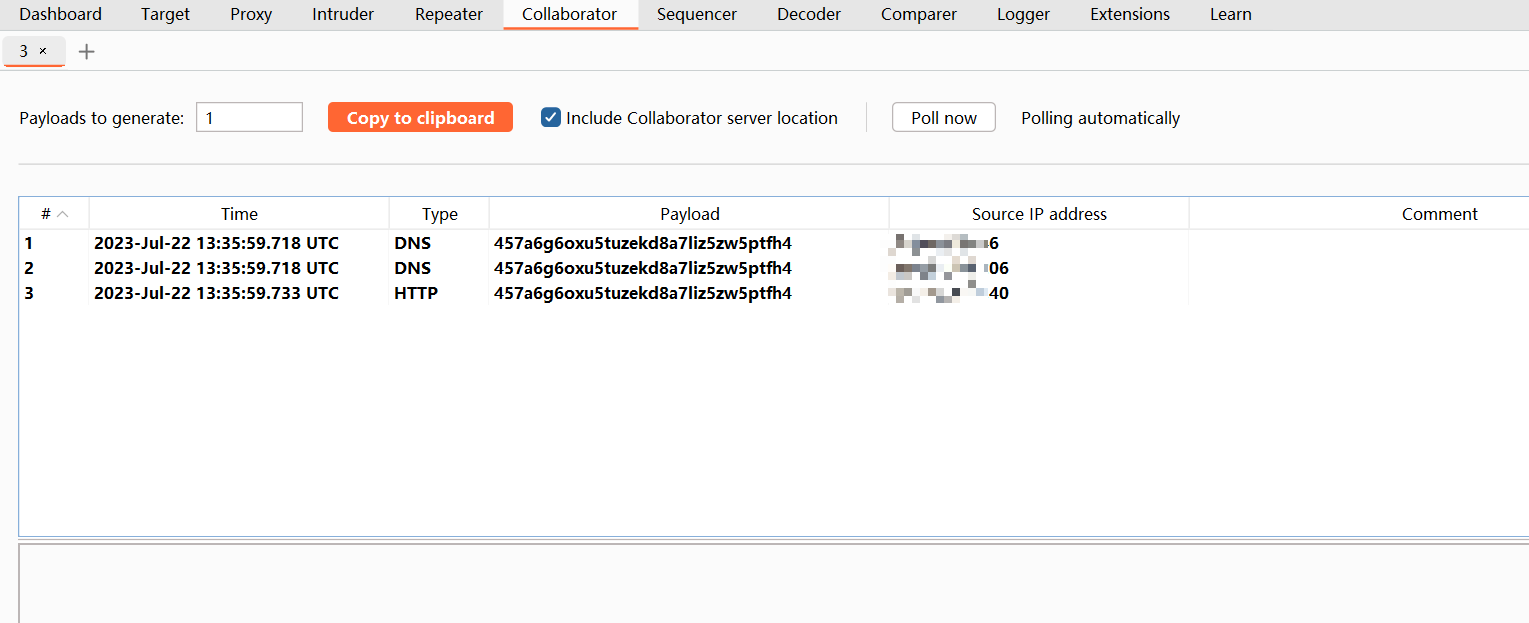Switch to the Dashboard tab

(x=60, y=14)
